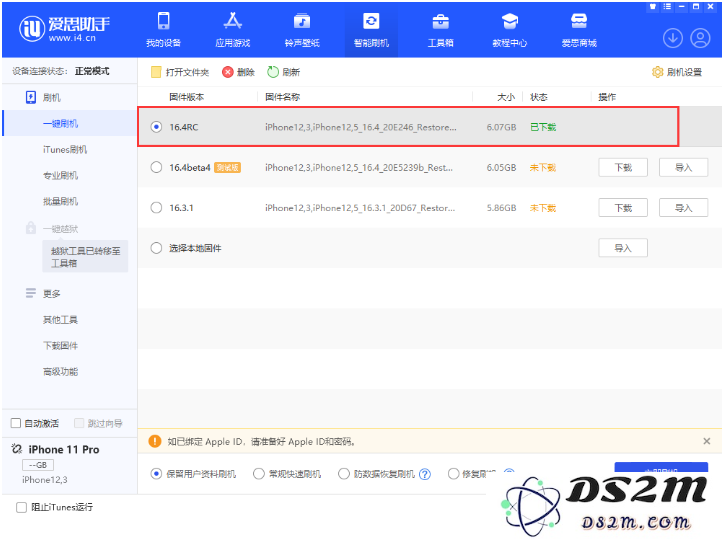724x540 pixels.
Task: Select the 16.3.1 firmware radio button
Action: click(x=157, y=208)
